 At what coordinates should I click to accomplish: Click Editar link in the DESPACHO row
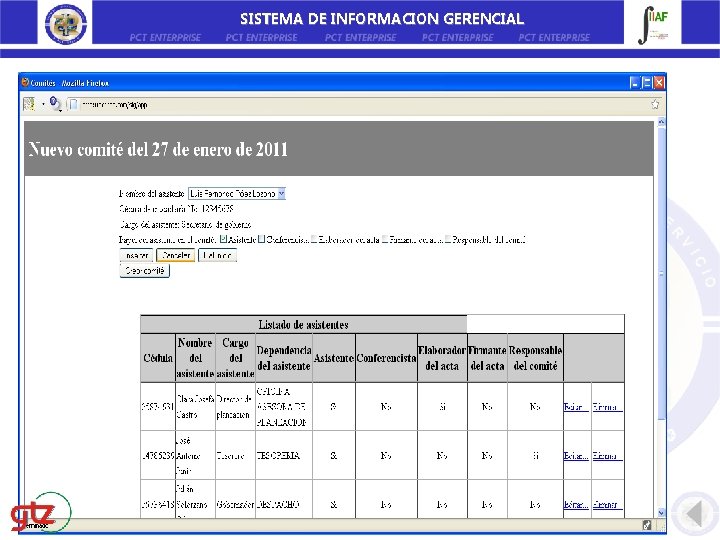point(575,505)
